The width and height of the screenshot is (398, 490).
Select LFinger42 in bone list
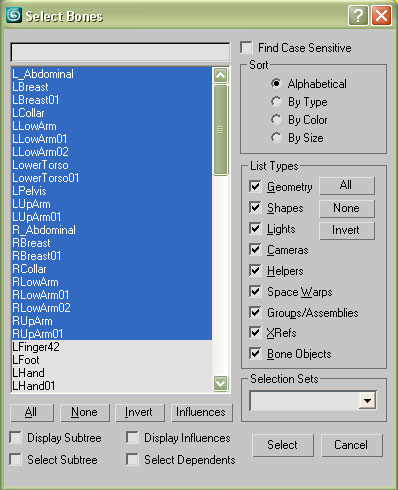tap(112, 347)
